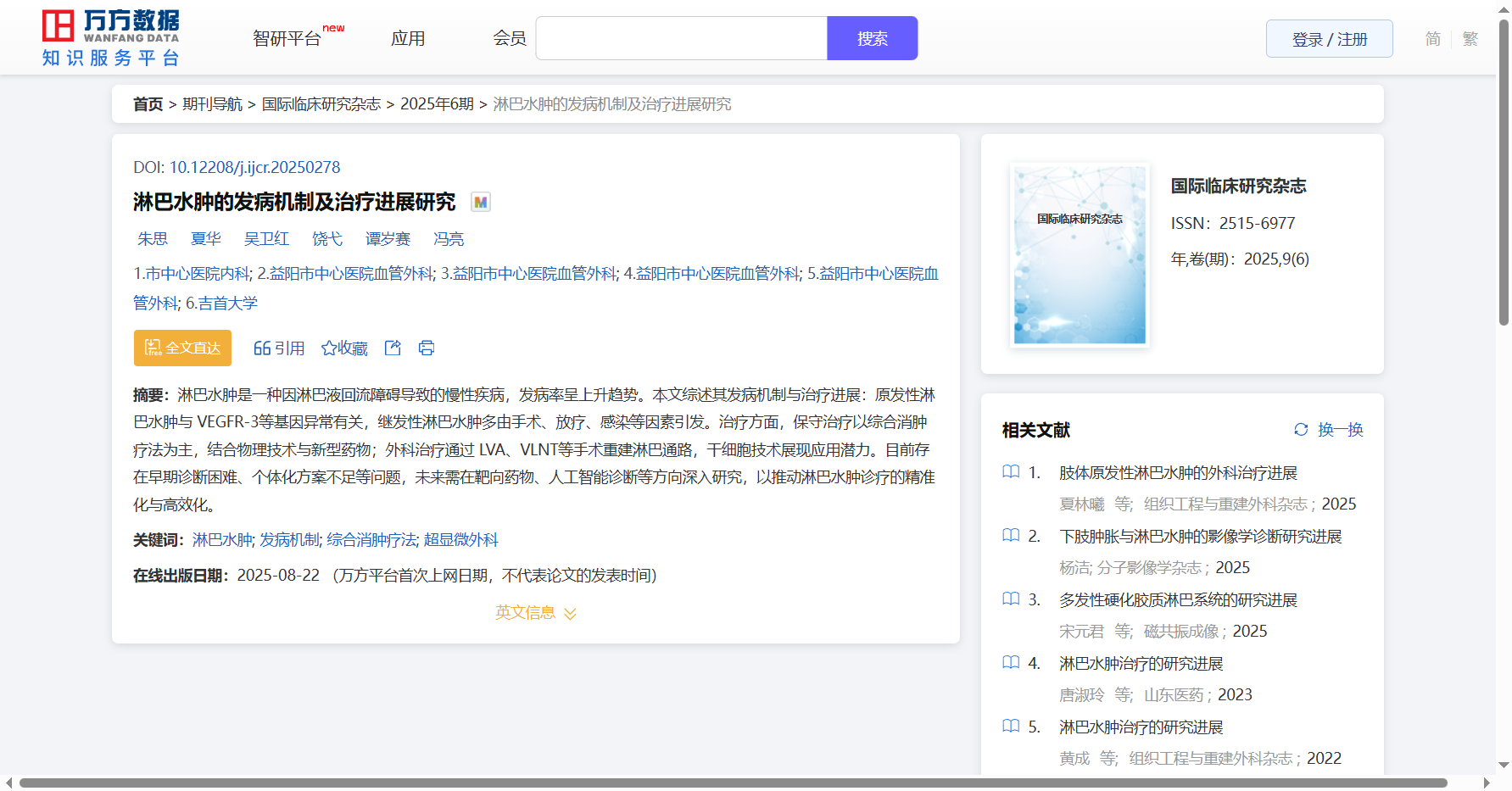Click the 换一换 refresh icon
The height and width of the screenshot is (791, 1512).
[x=1301, y=430]
